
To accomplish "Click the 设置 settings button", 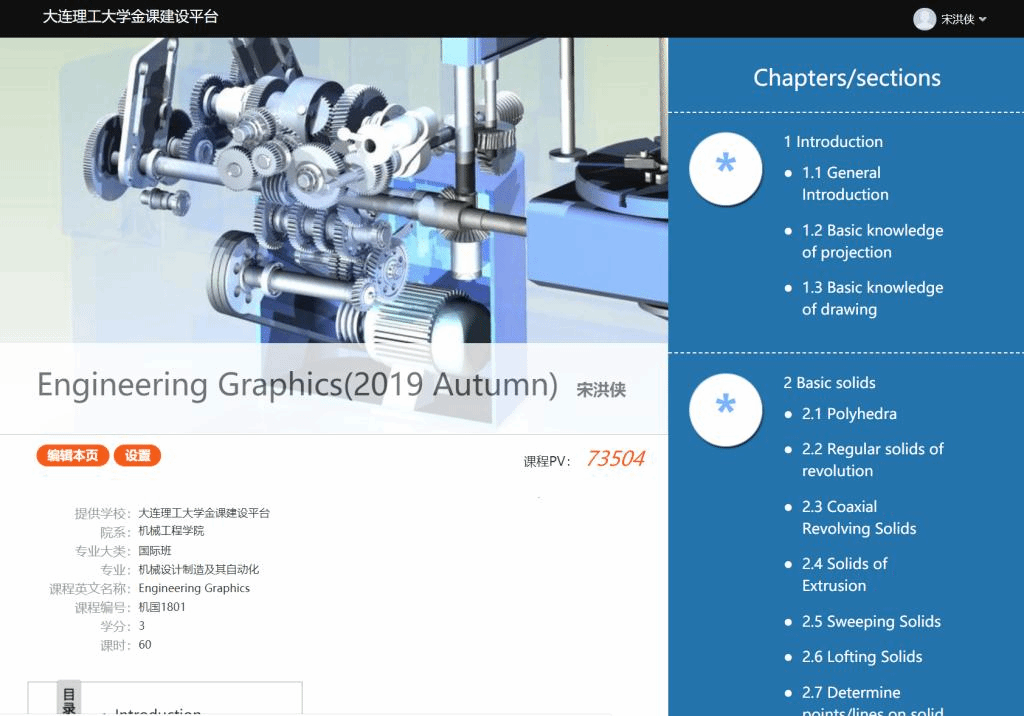I will [138, 456].
